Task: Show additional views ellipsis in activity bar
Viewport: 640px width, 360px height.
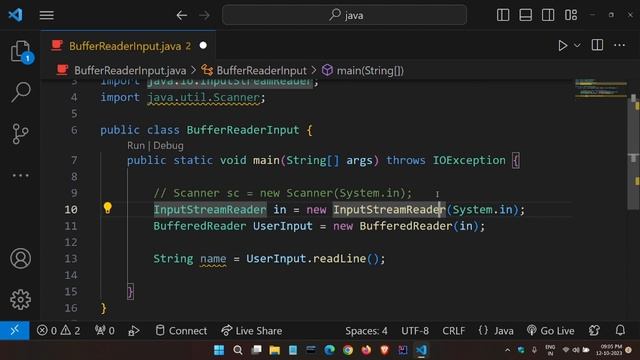Action: pyautogui.click(x=20, y=176)
